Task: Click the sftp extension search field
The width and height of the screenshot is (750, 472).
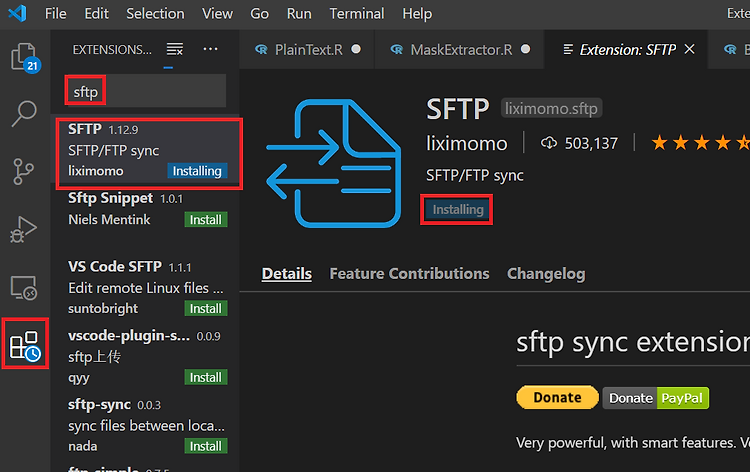Action: [x=145, y=91]
